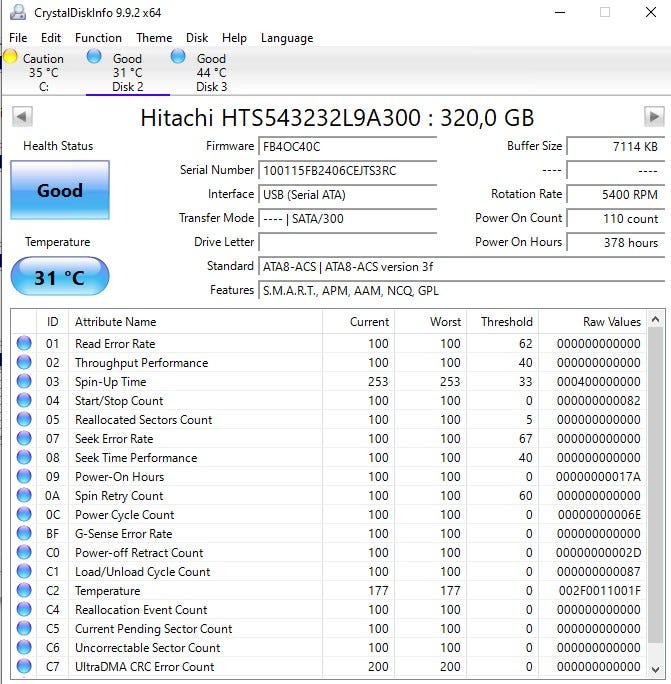
Task: Click status orb for Start/Stop Count row
Action: [24, 400]
